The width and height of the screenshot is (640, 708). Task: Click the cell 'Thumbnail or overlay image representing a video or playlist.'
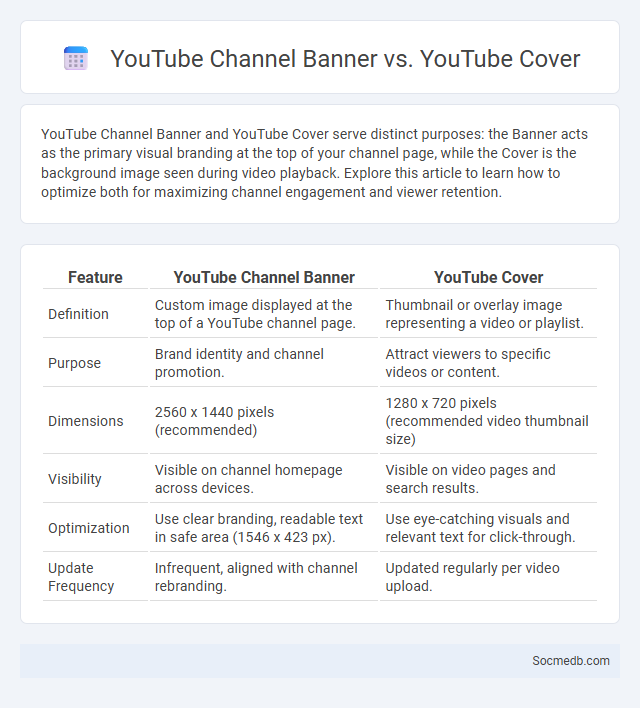pos(488,314)
